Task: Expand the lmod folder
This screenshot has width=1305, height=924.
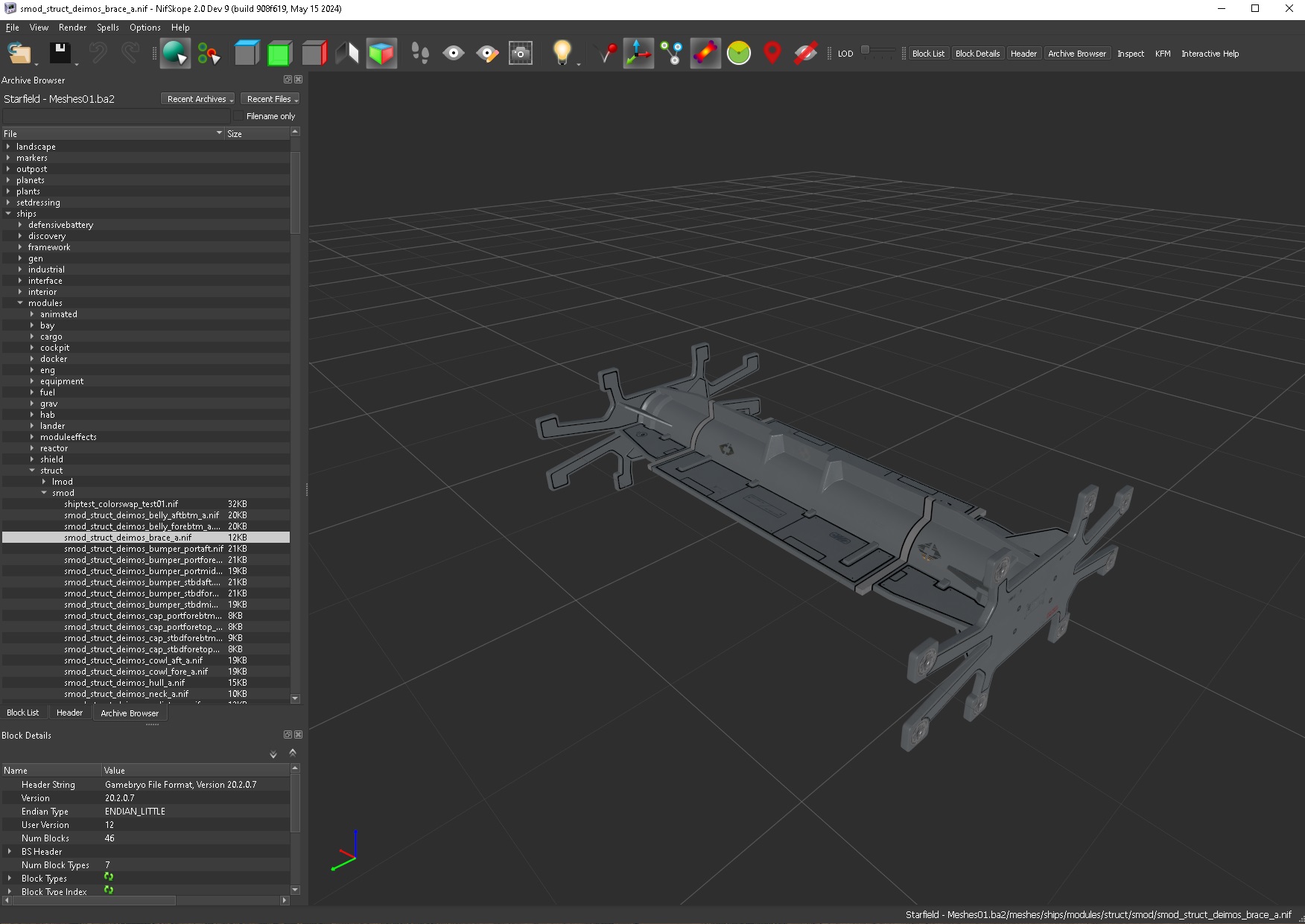Action: [44, 482]
